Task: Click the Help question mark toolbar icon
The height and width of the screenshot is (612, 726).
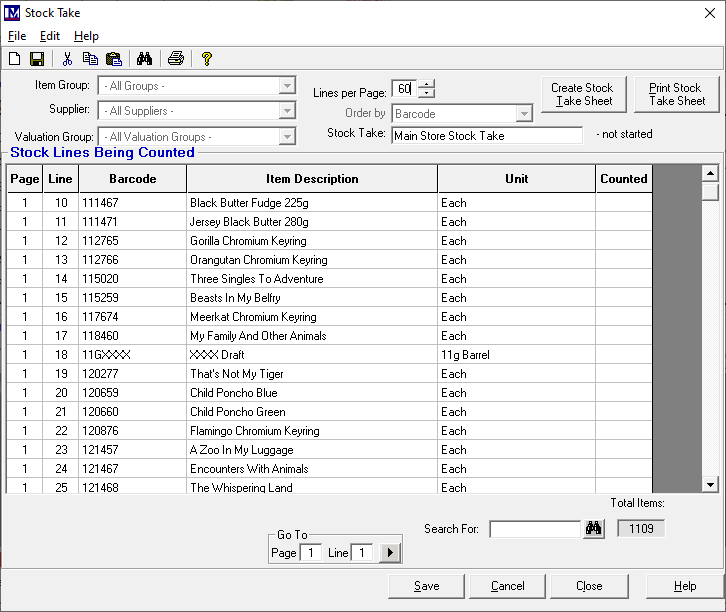Action: 207,59
